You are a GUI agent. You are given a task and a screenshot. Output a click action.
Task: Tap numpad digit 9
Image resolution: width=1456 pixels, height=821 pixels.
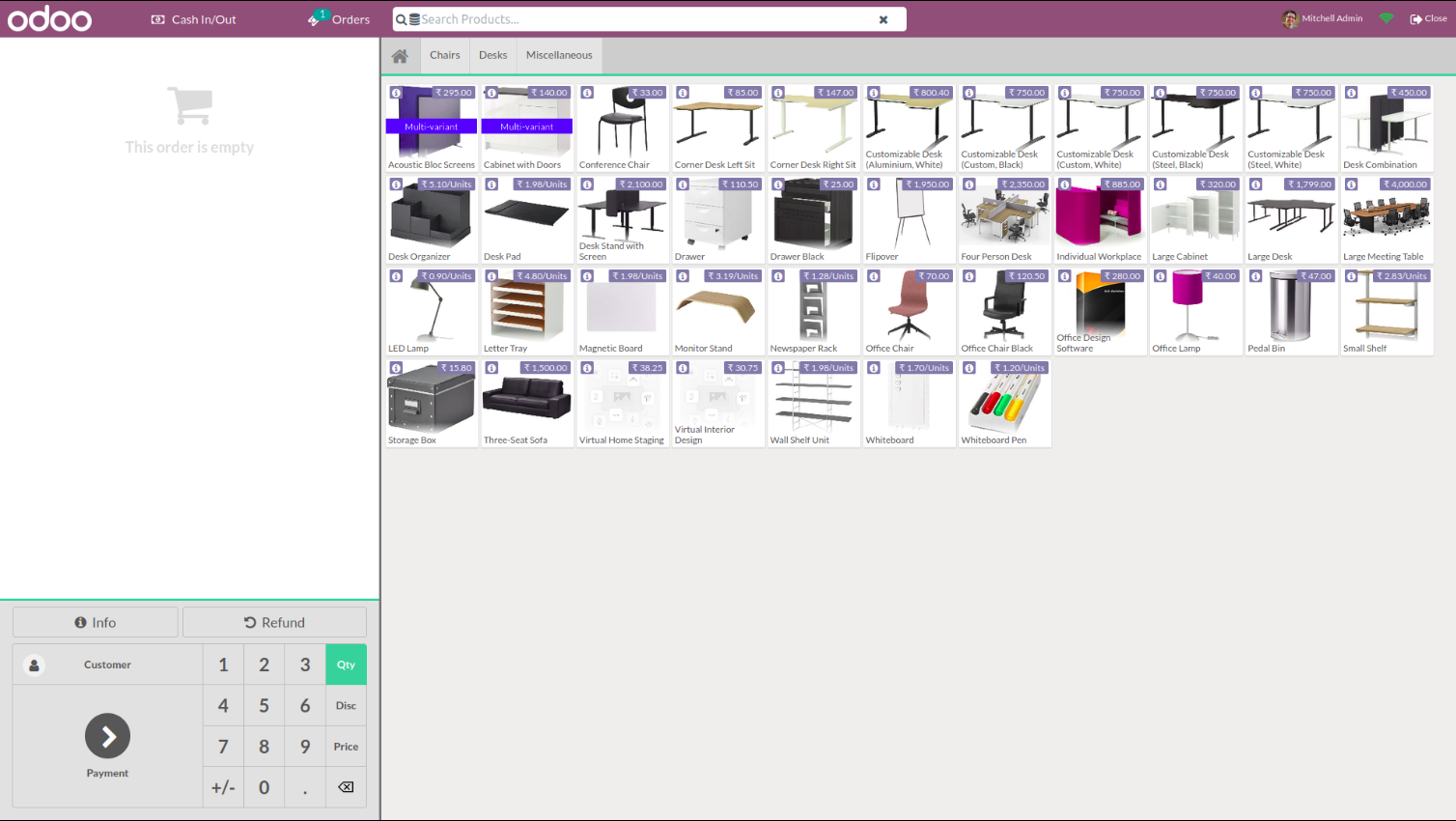point(305,747)
